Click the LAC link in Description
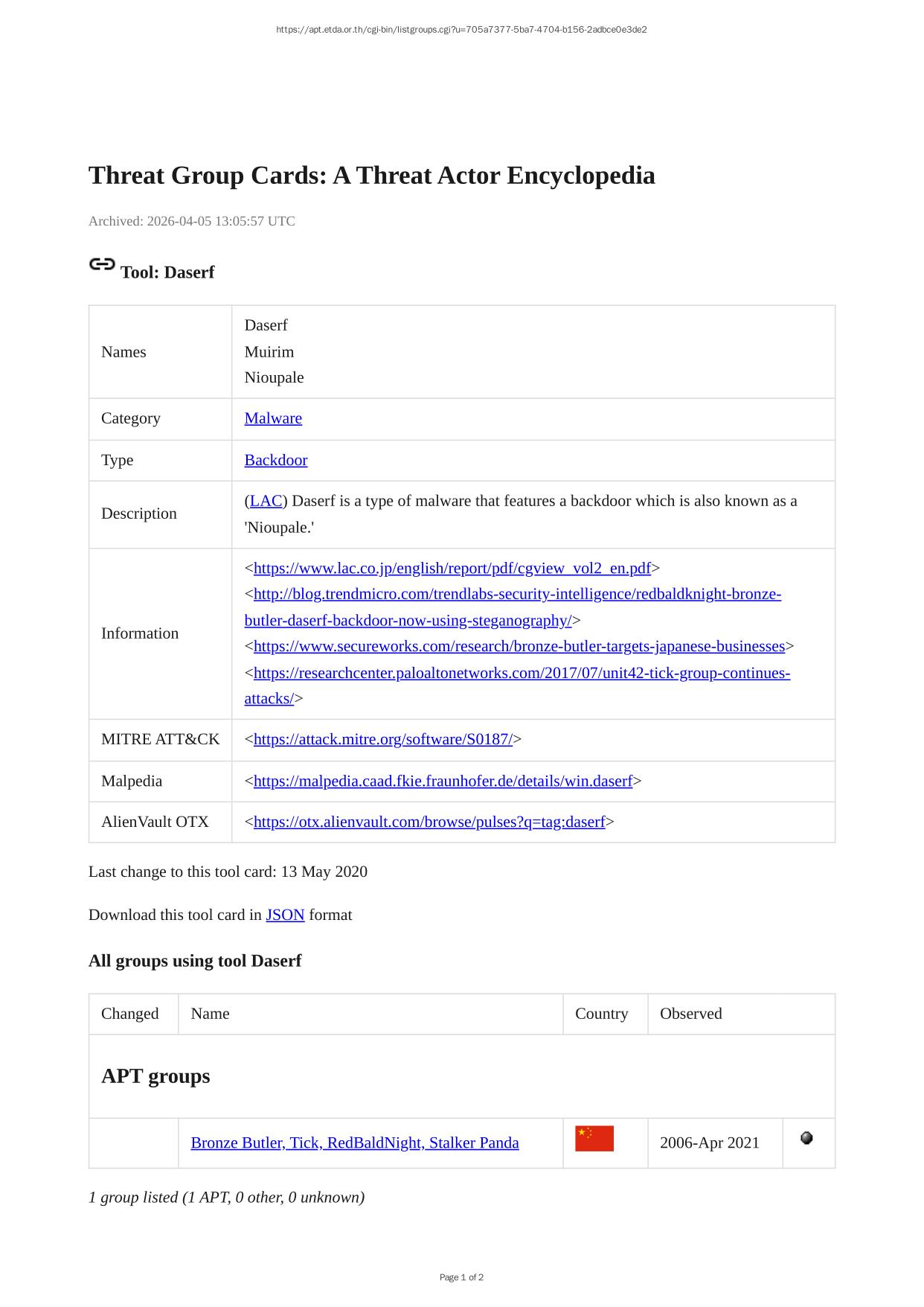The image size is (924, 1307). click(266, 501)
